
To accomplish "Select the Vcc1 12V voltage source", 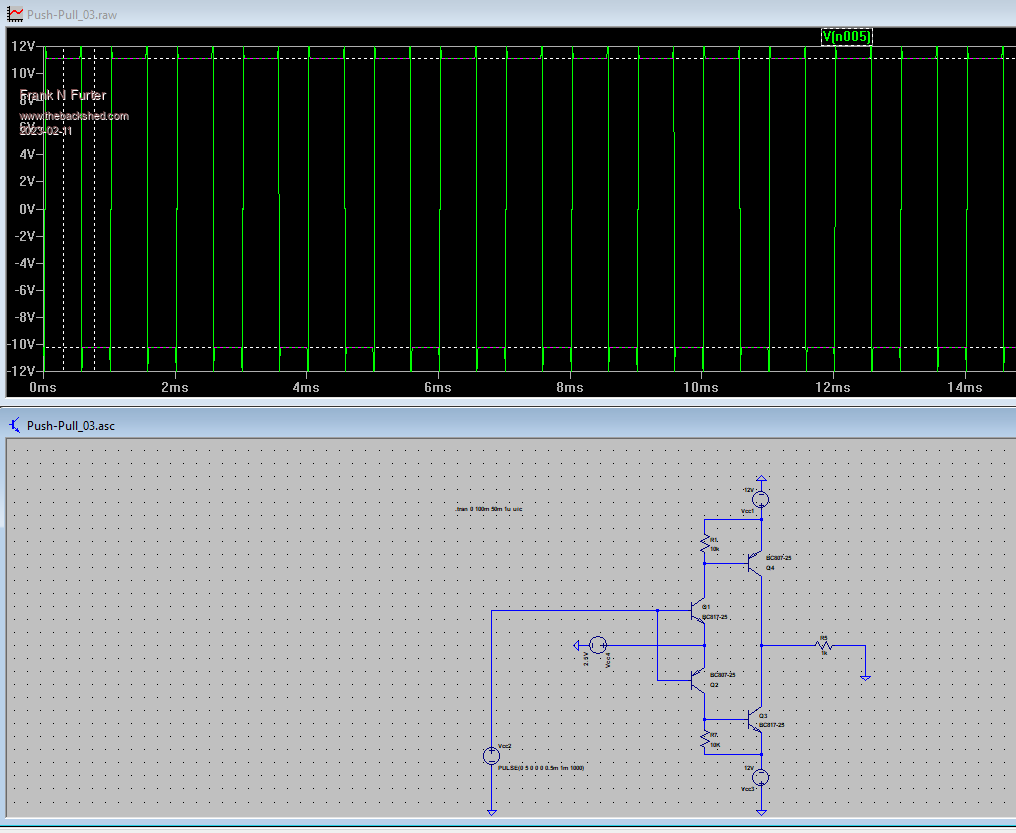I will pos(761,498).
